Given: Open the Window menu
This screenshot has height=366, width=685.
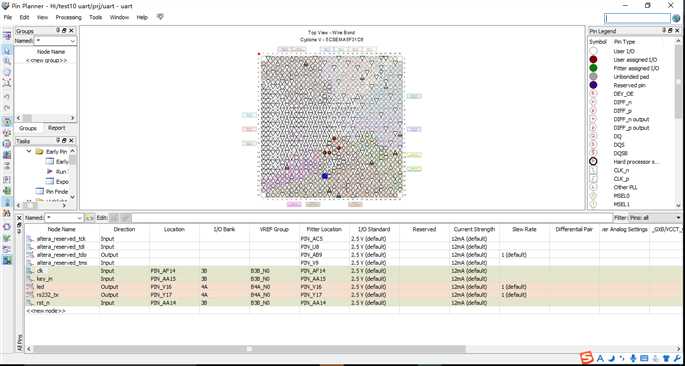Looking at the screenshot, I should coord(119,17).
